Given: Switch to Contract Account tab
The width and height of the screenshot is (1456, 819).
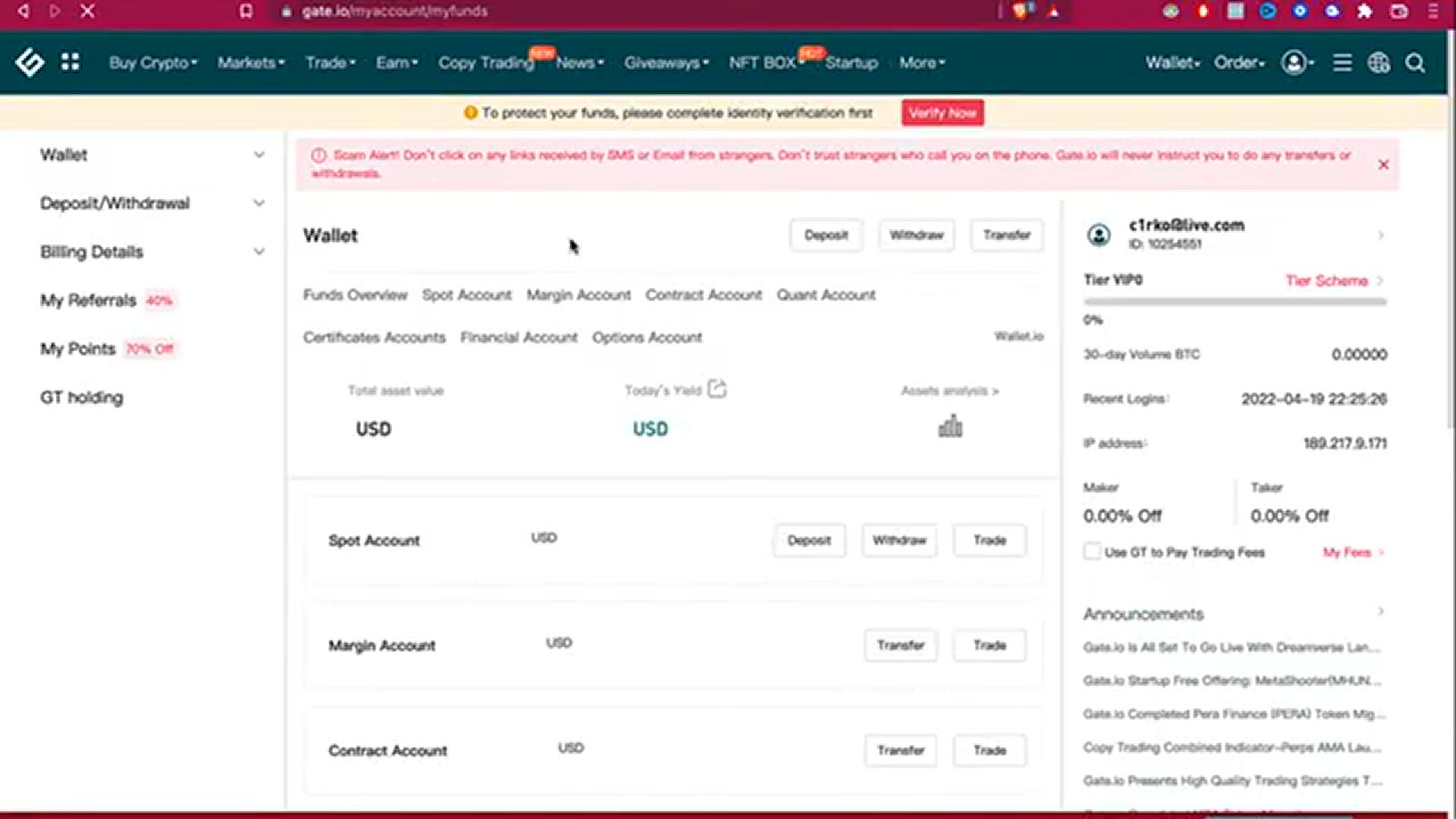Looking at the screenshot, I should click(x=704, y=295).
